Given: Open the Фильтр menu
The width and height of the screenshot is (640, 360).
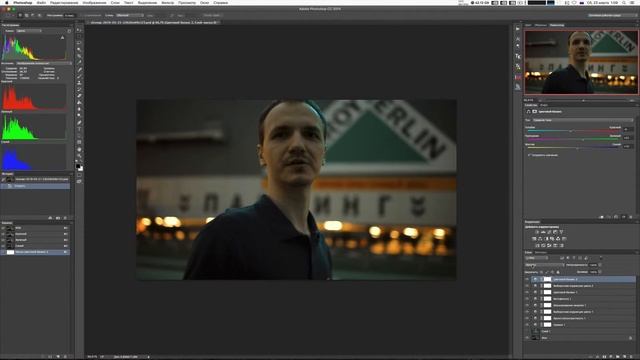Looking at the screenshot, I should point(168,2).
